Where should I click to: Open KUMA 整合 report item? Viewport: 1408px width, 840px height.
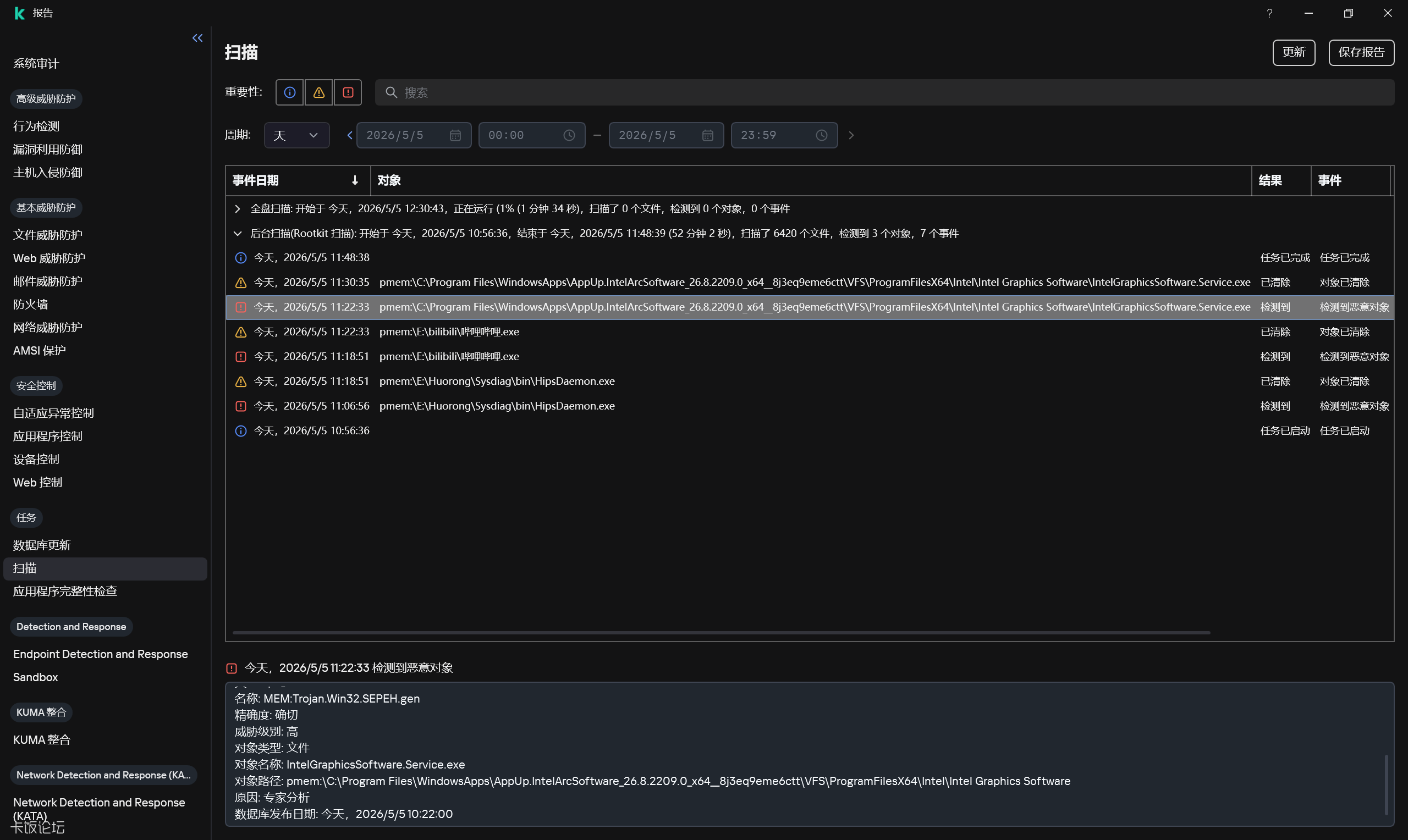(x=42, y=740)
